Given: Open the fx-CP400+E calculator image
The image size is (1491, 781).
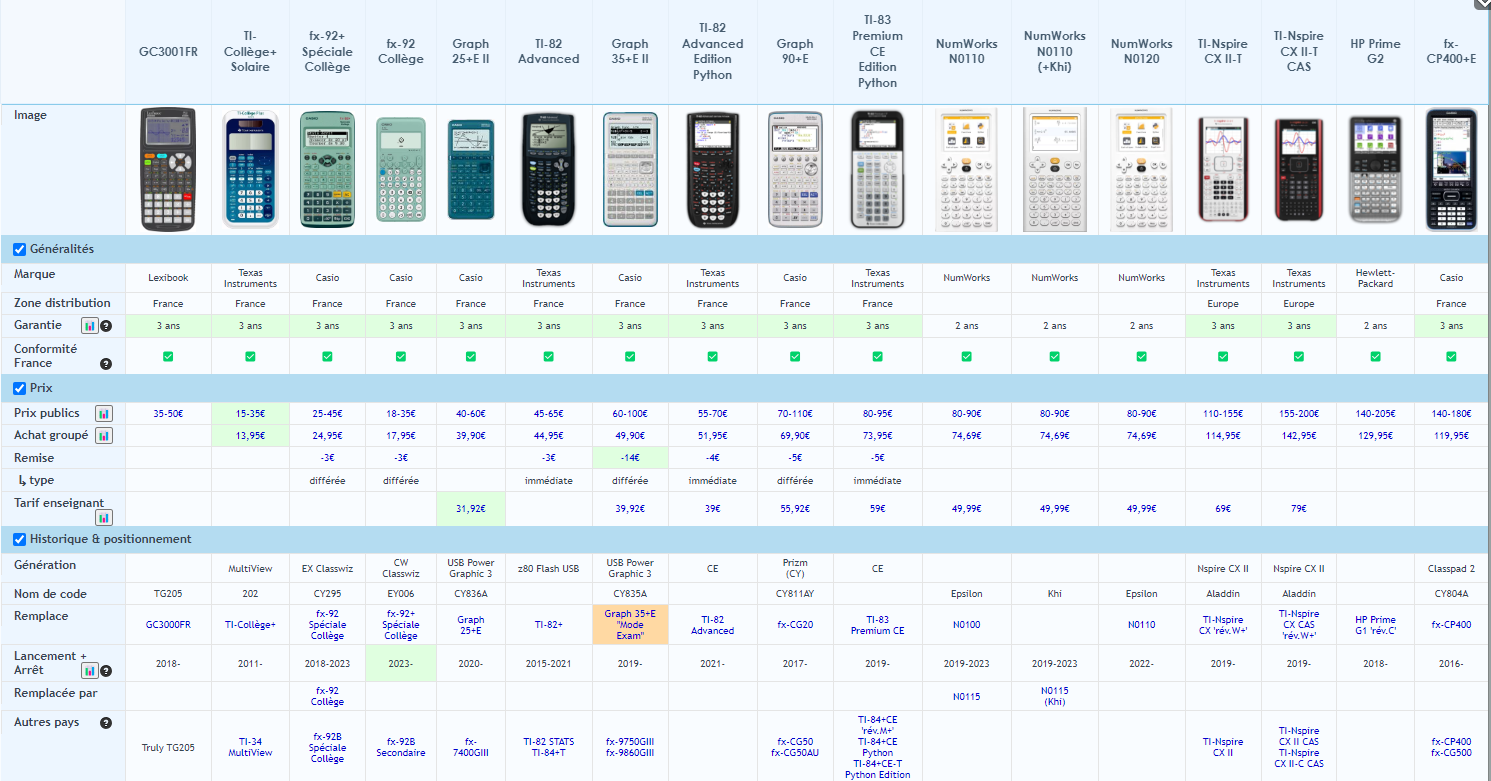Looking at the screenshot, I should pos(1451,169).
